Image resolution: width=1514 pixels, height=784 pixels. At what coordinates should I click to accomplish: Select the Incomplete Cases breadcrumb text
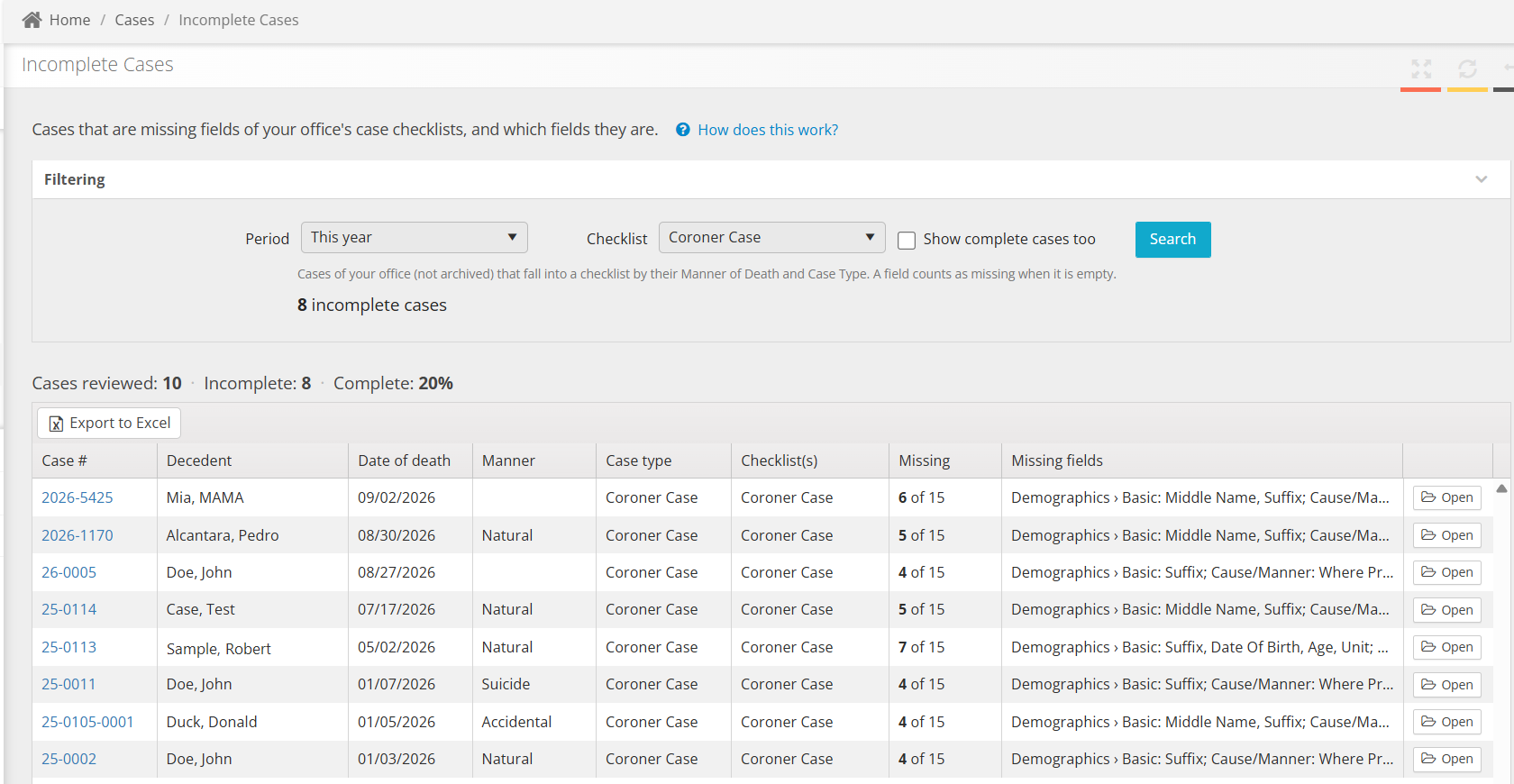pos(239,20)
